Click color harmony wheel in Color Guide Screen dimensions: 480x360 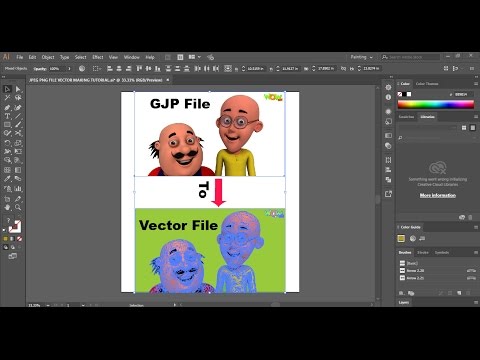[413, 238]
